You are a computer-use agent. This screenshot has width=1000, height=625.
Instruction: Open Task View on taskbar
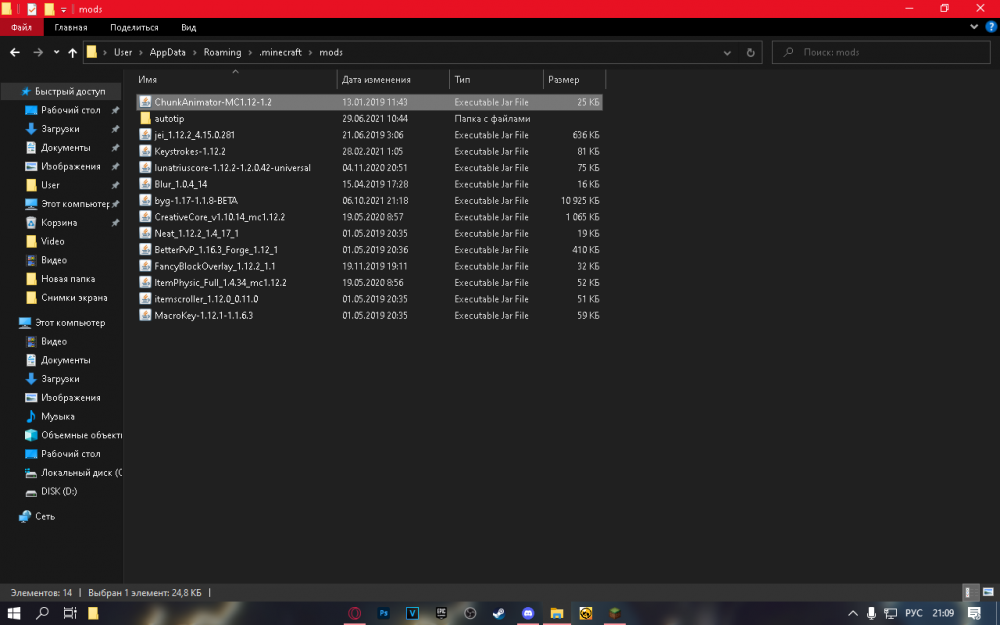[70, 613]
